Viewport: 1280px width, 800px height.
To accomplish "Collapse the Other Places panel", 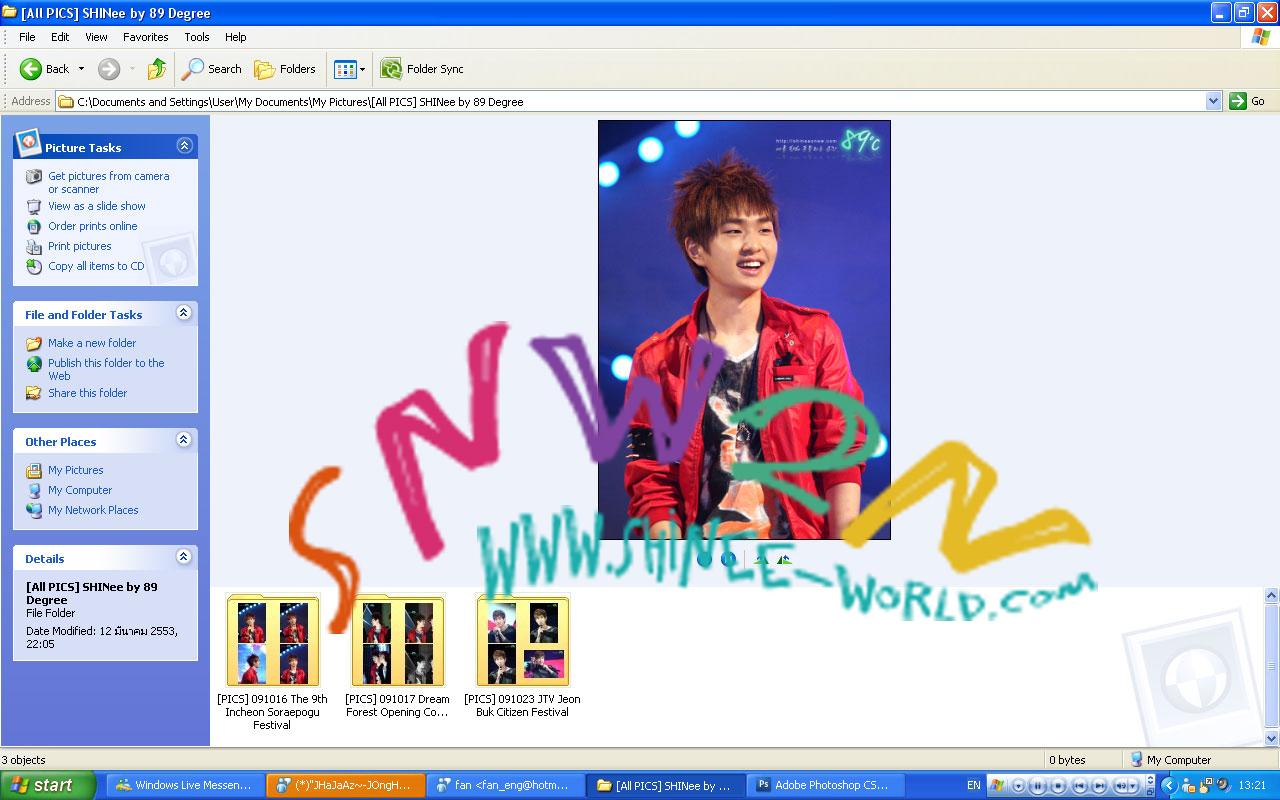I will point(184,440).
